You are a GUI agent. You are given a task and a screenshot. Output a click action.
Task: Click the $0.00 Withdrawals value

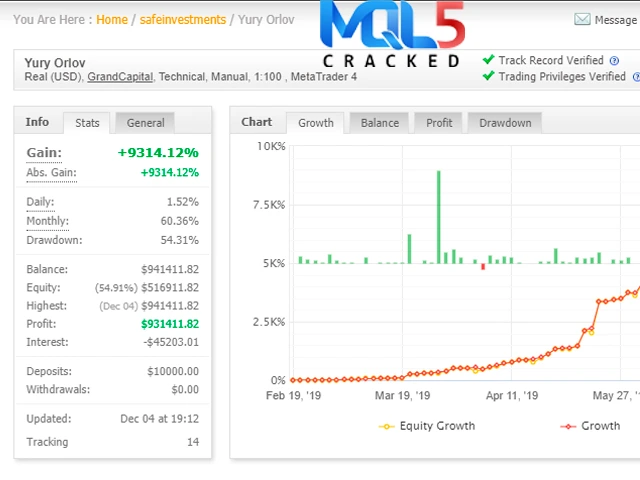(185, 389)
